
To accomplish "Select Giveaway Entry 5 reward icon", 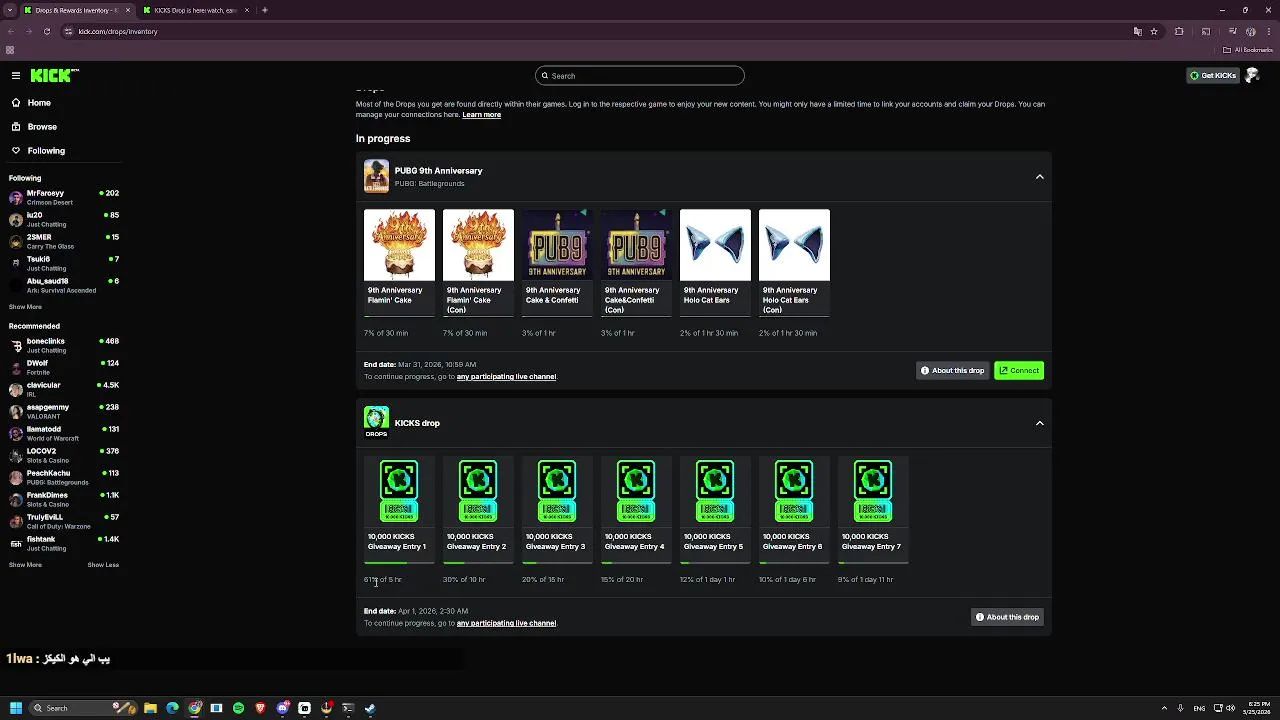I will coord(715,491).
